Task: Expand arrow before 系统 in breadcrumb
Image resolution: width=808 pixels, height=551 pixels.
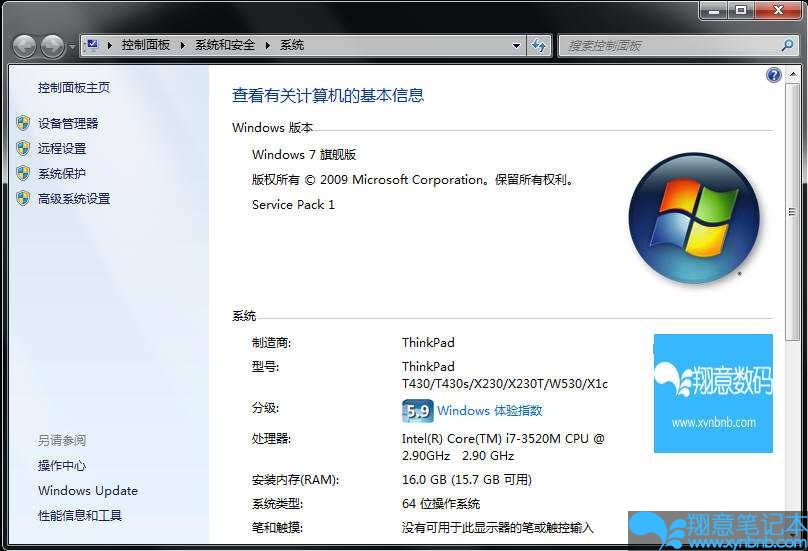Action: [267, 45]
